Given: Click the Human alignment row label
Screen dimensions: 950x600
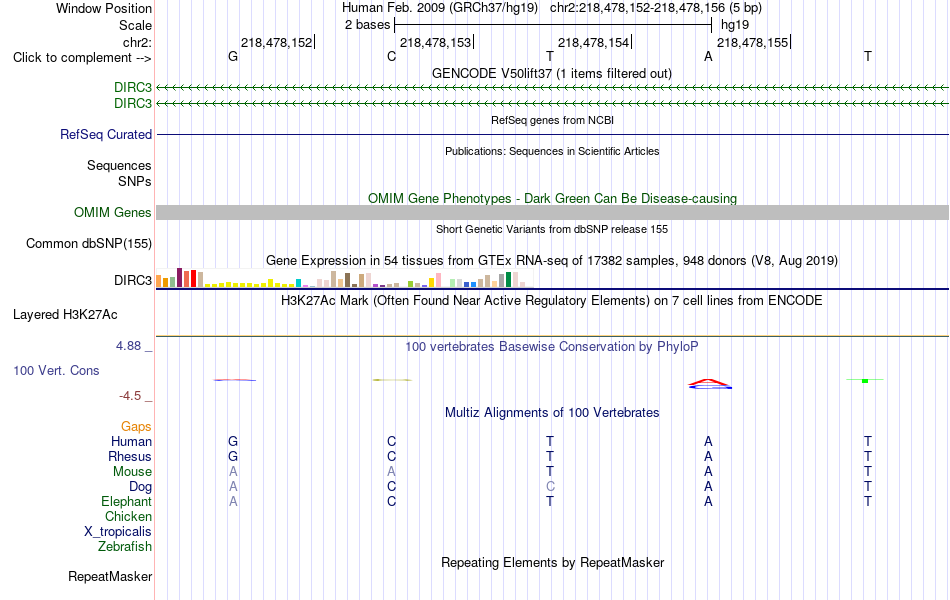Looking at the screenshot, I should (x=131, y=442).
